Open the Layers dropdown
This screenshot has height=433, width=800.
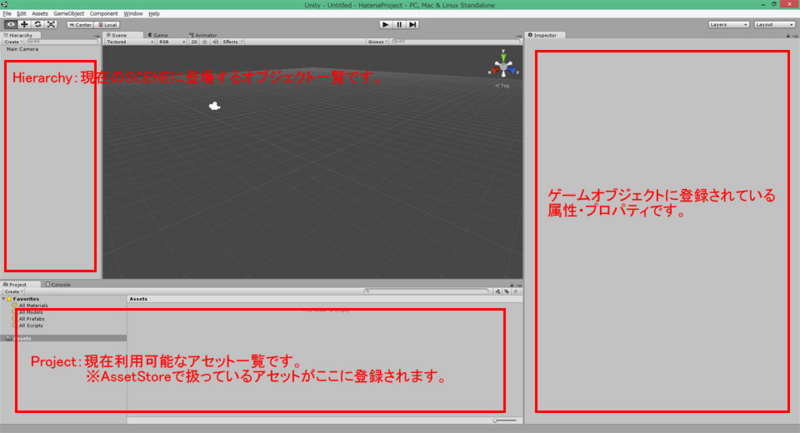(728, 24)
